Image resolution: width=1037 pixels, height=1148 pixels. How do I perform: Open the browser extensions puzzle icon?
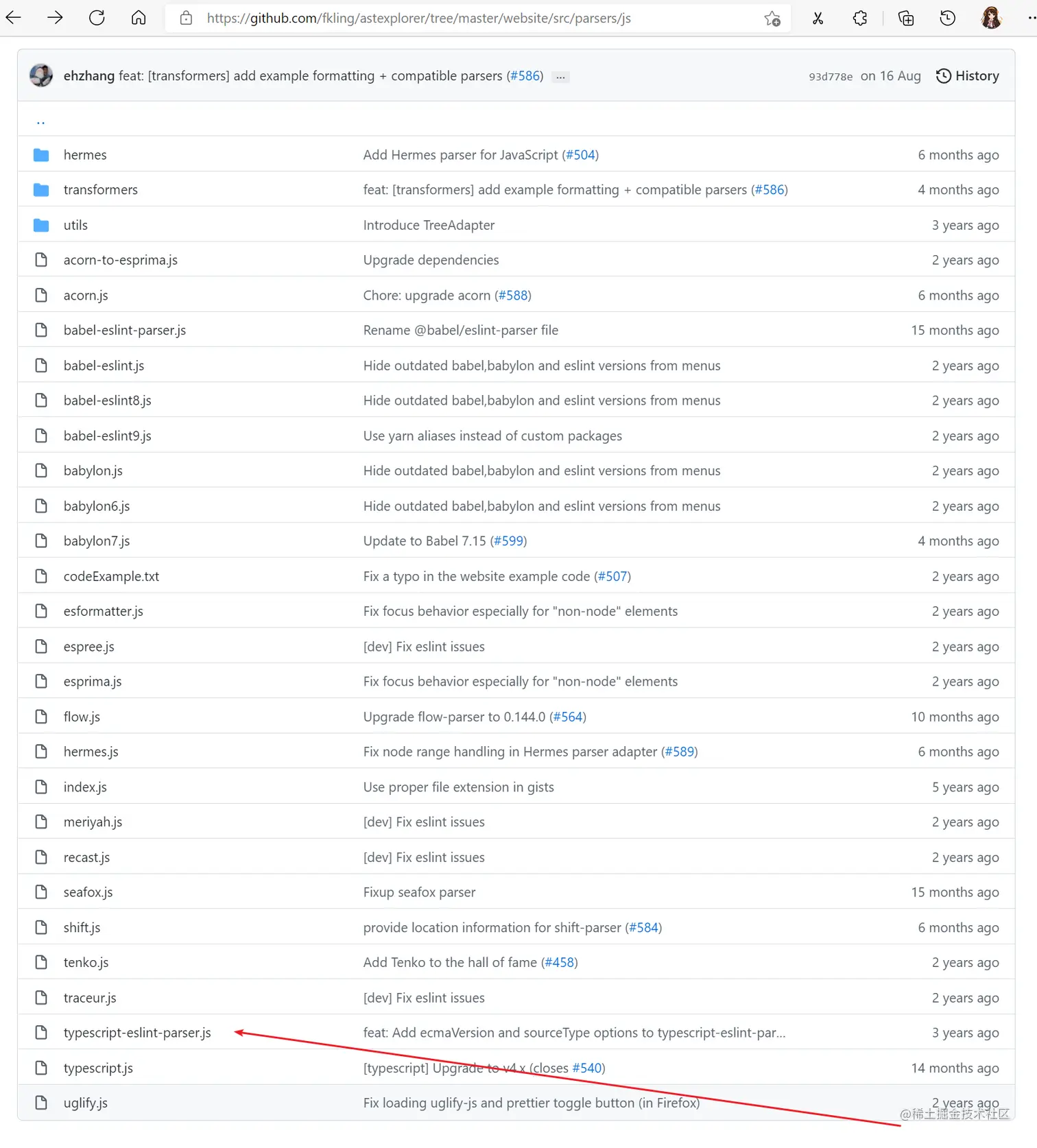(x=860, y=19)
